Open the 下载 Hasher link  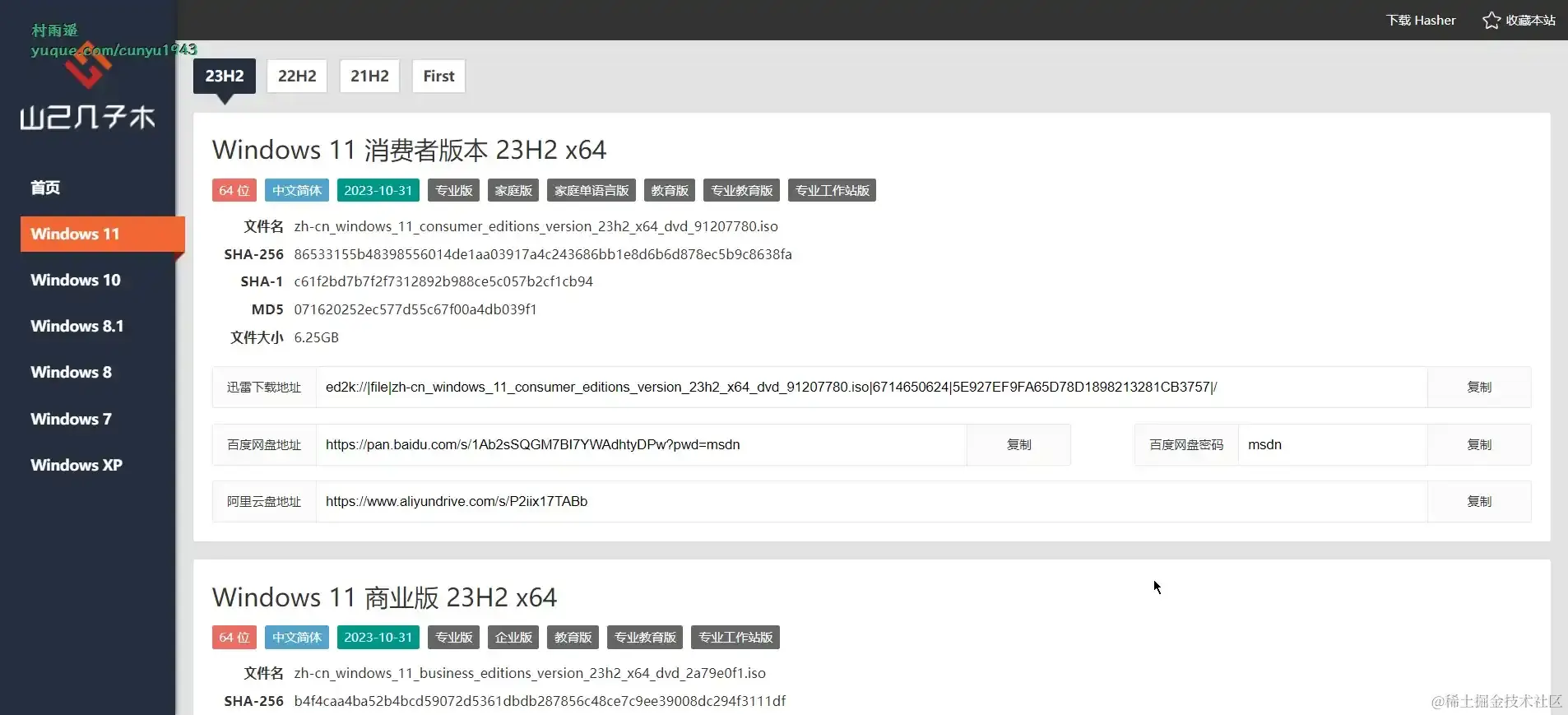1421,20
